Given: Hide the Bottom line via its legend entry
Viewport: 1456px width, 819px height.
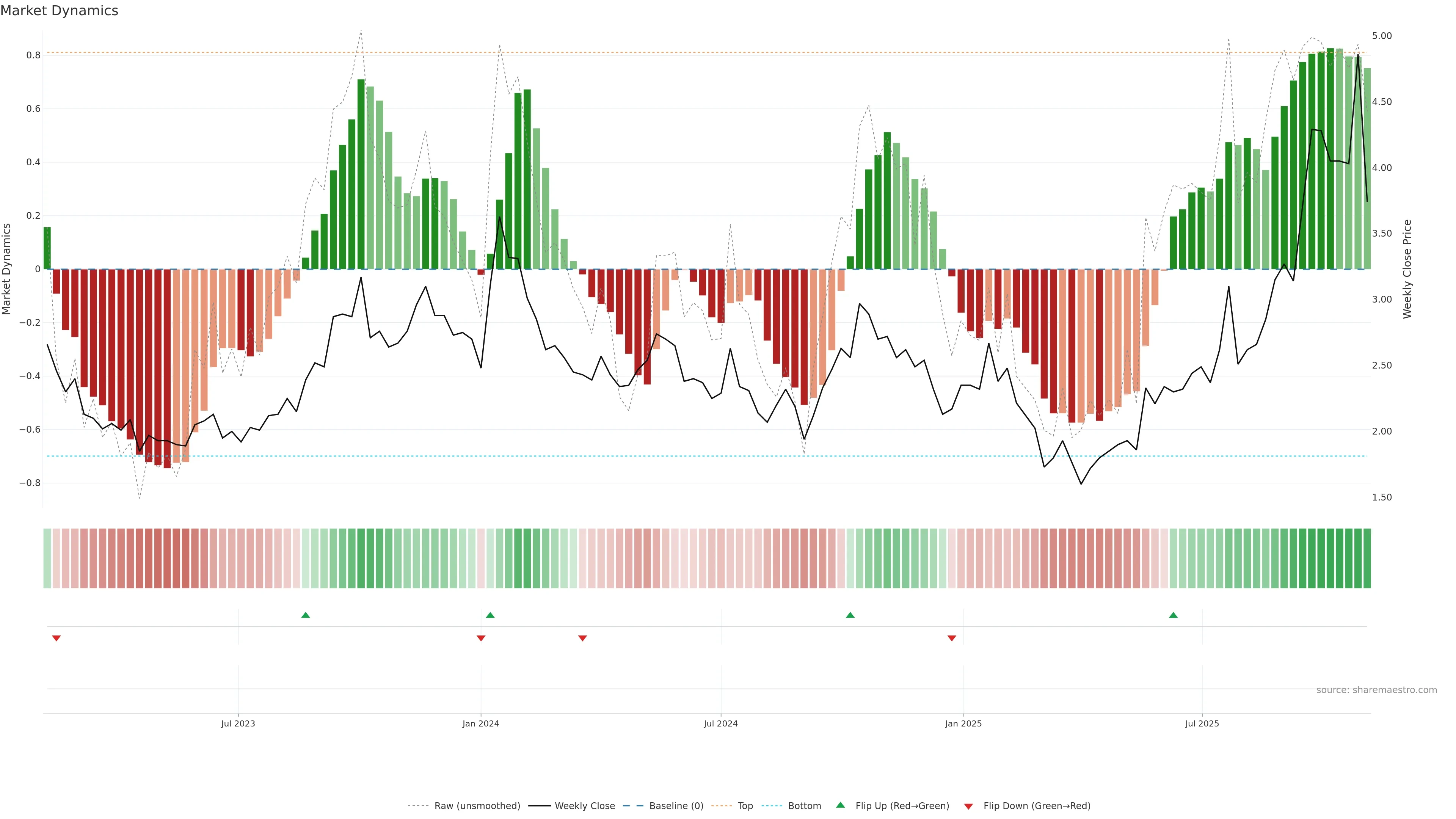Looking at the screenshot, I should (x=804, y=806).
